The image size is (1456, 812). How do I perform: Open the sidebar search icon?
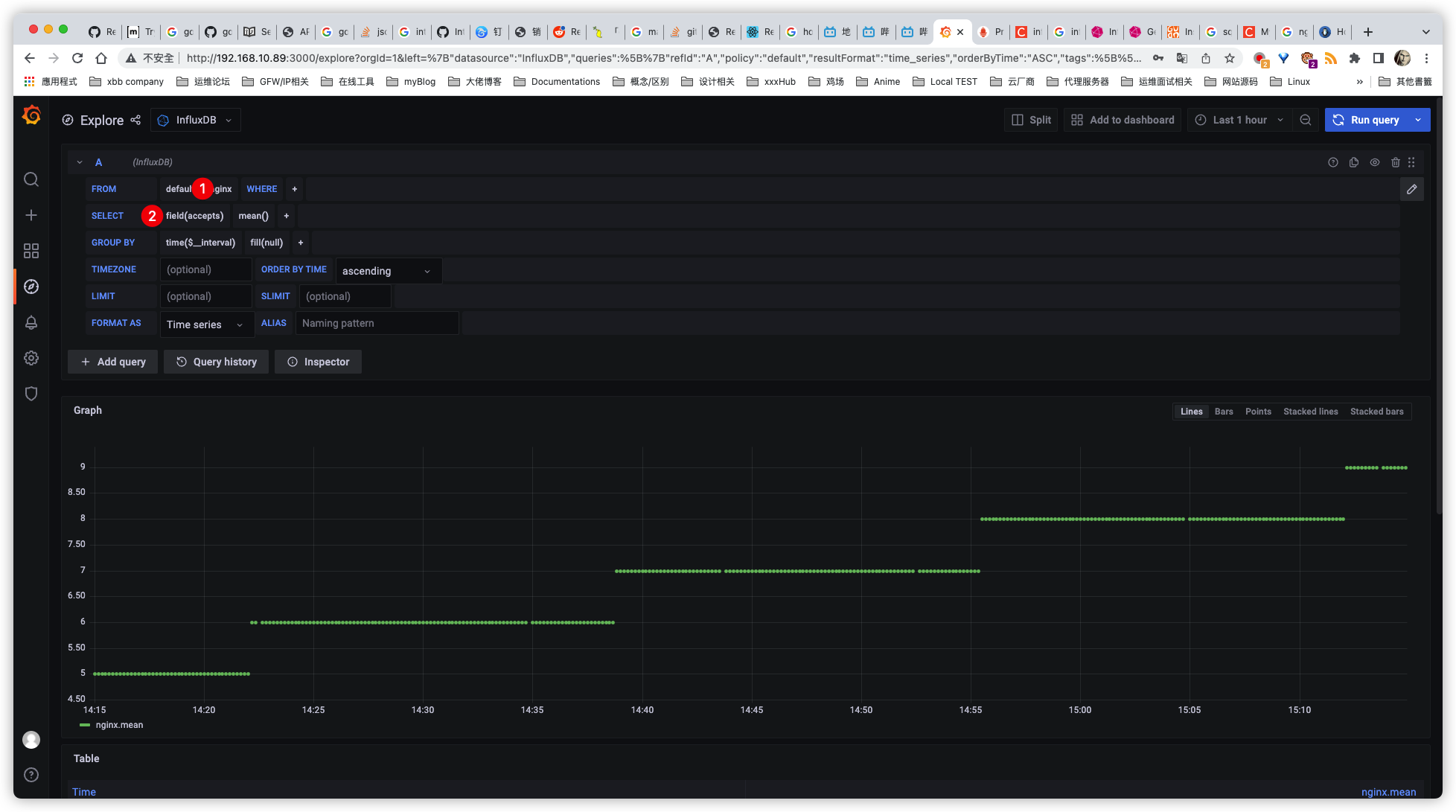click(31, 179)
